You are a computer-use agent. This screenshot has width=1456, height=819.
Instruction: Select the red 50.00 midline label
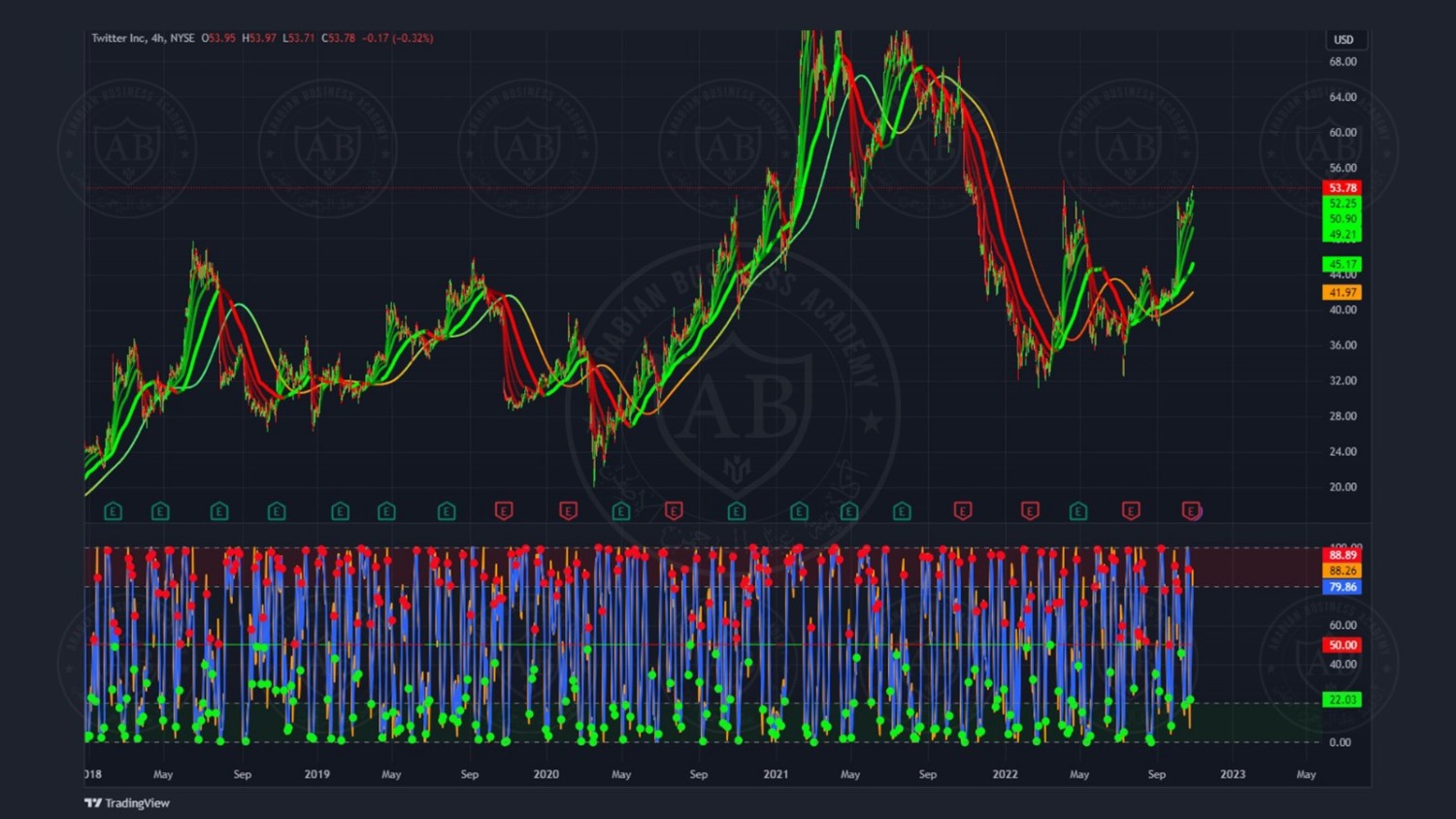coord(1342,644)
